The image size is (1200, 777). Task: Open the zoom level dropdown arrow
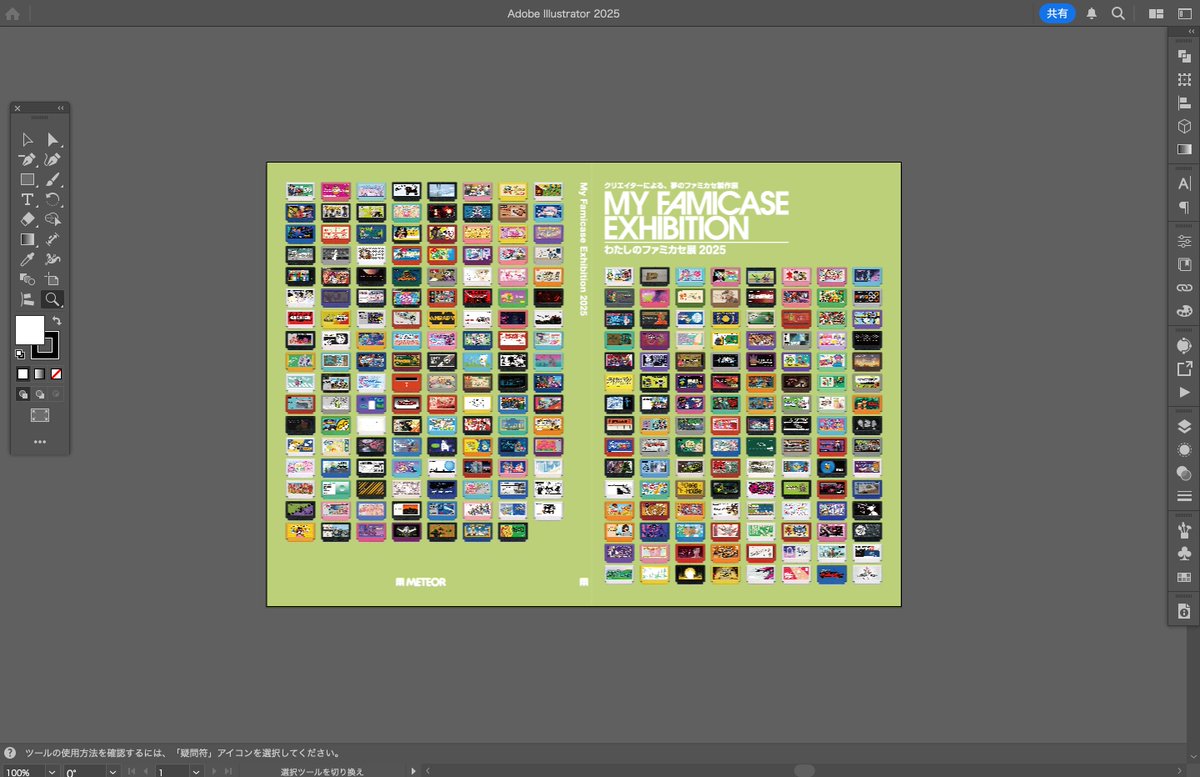50,772
